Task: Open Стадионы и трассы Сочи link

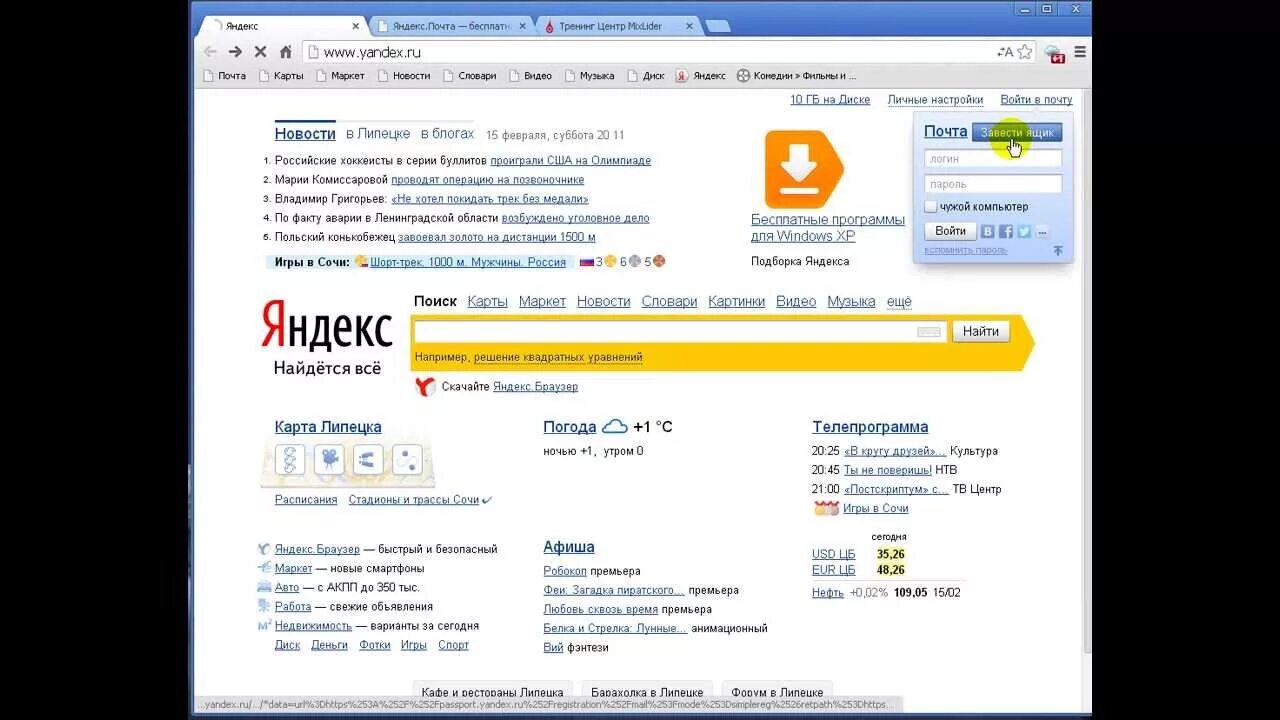Action: coord(414,500)
